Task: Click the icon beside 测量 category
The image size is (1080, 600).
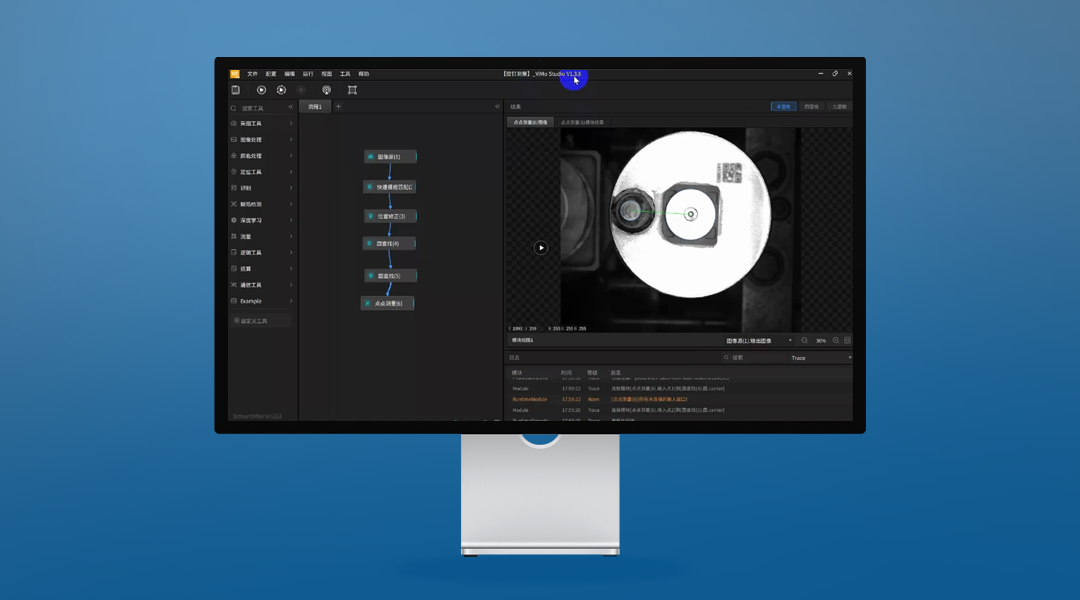Action: tap(234, 236)
